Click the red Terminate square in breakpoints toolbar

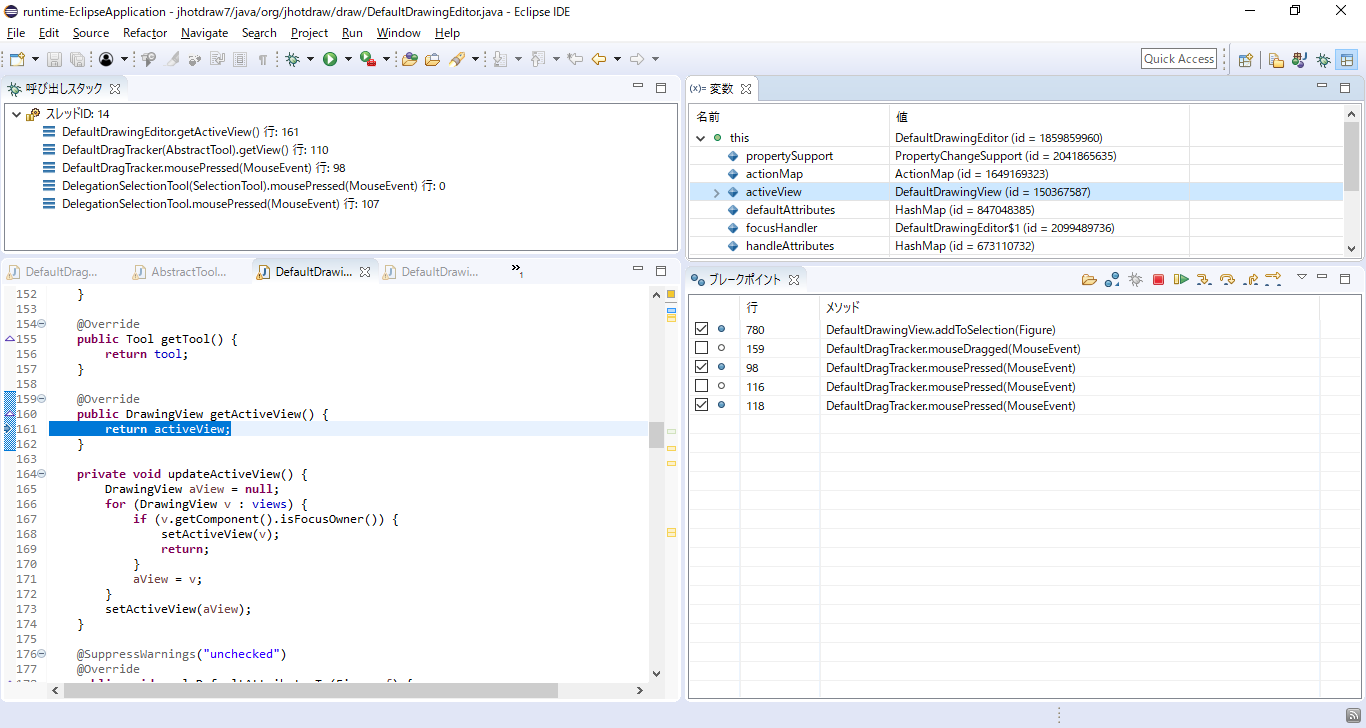[1158, 280]
